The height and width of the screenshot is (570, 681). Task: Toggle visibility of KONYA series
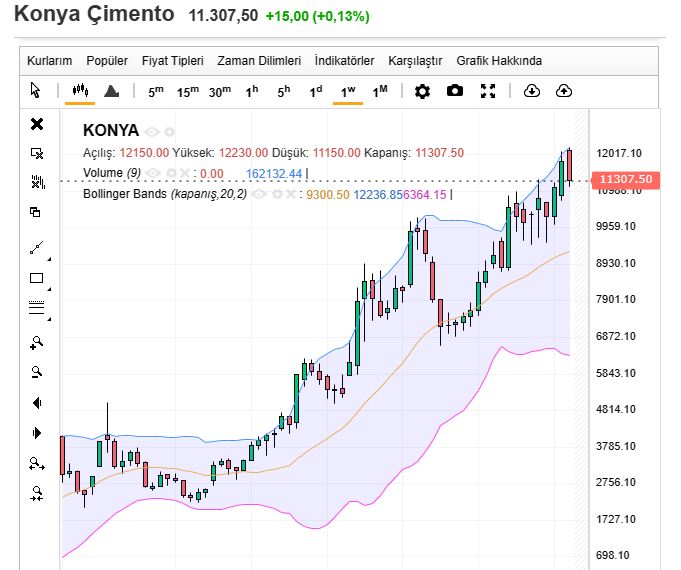152,131
